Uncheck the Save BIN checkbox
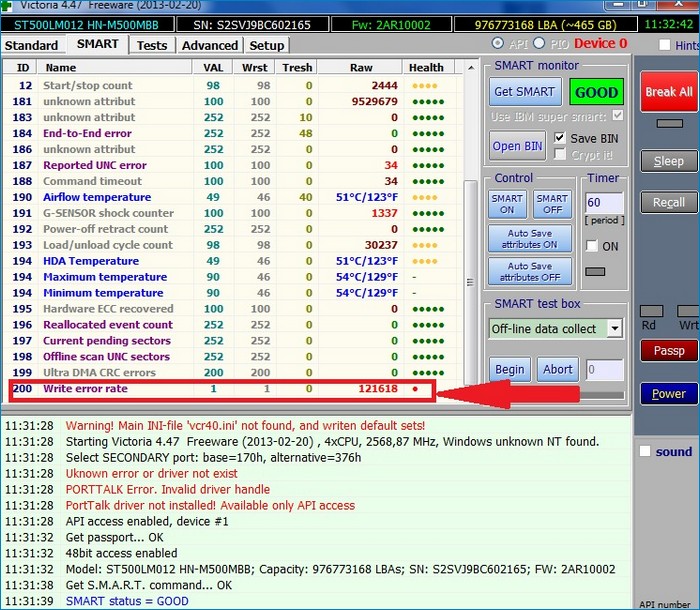This screenshot has width=700, height=610. [560, 138]
